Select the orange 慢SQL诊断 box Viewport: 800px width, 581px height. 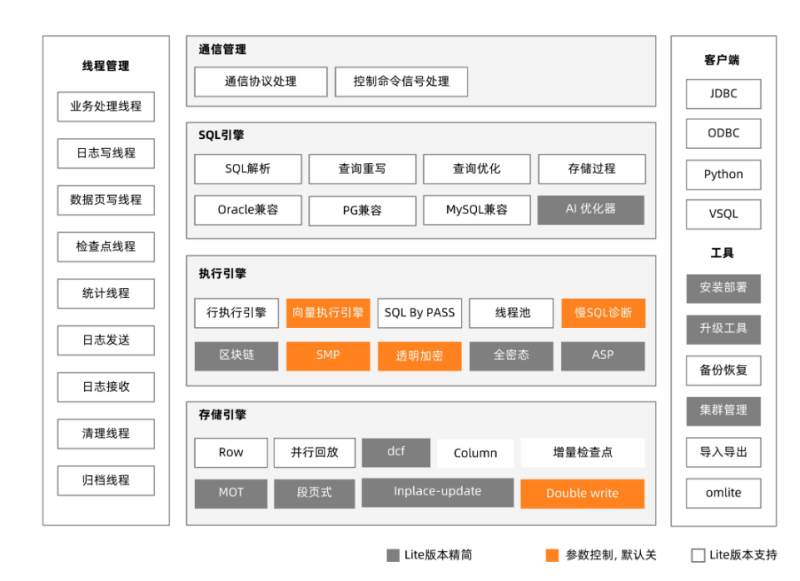603,313
